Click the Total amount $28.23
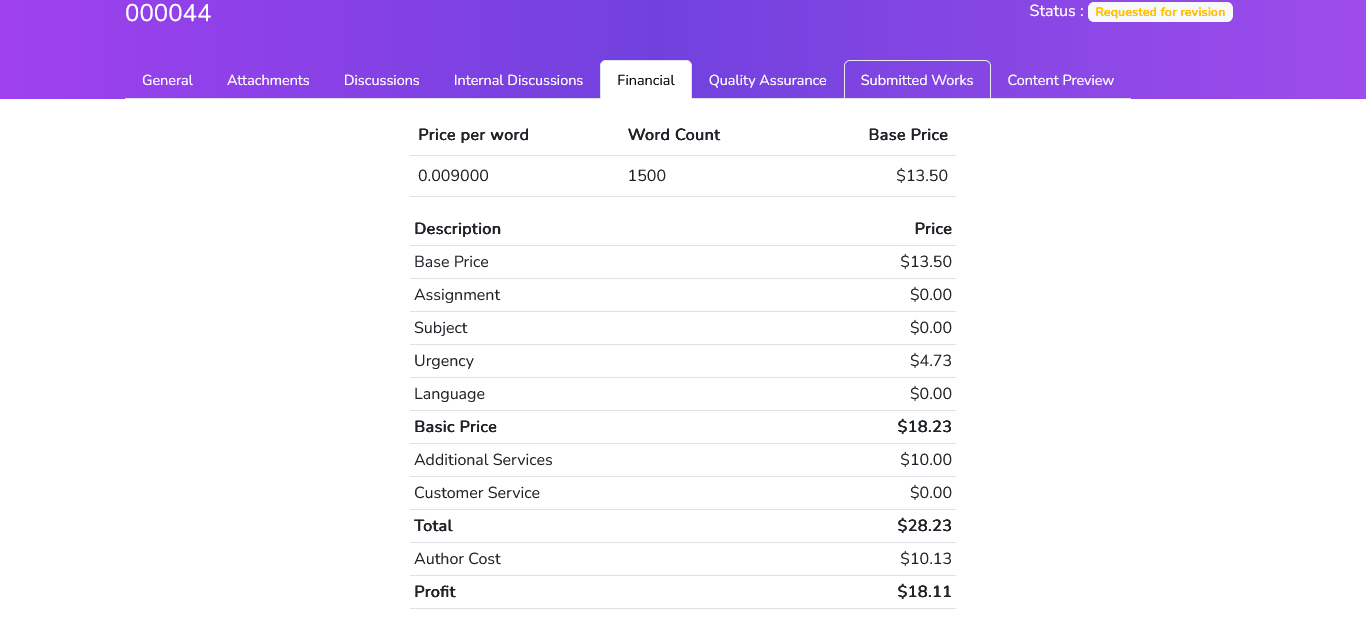1366x643 pixels. point(924,526)
